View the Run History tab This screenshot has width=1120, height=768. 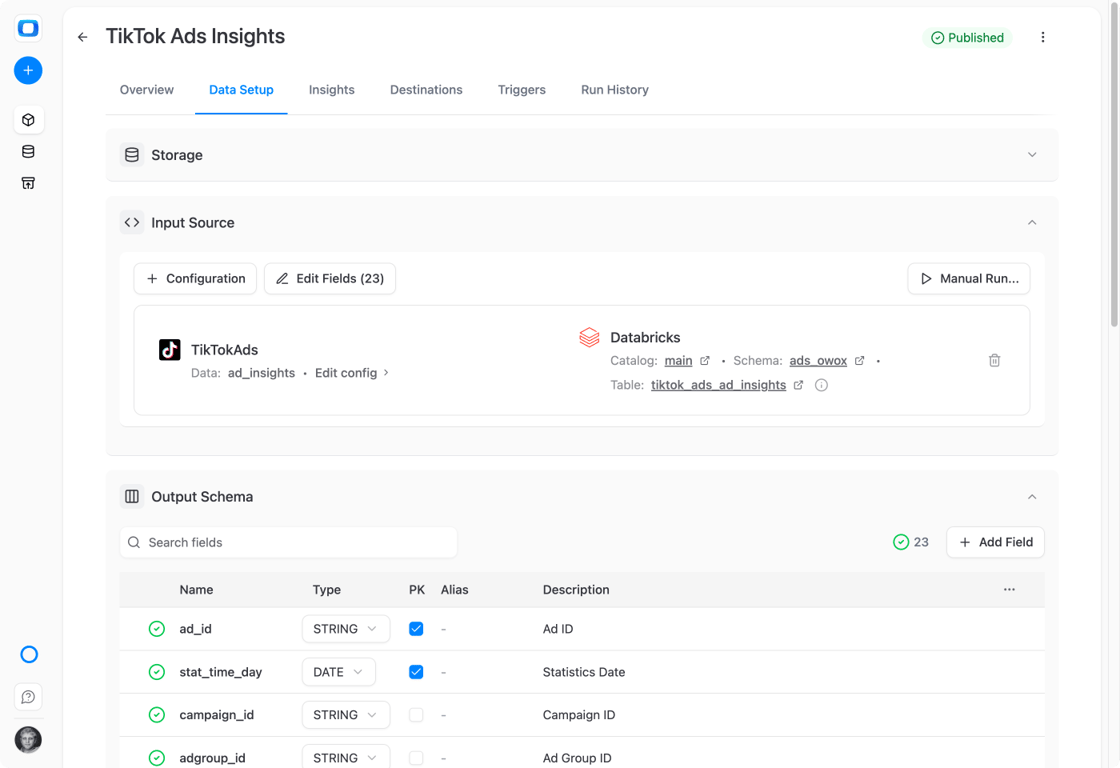[x=615, y=90]
